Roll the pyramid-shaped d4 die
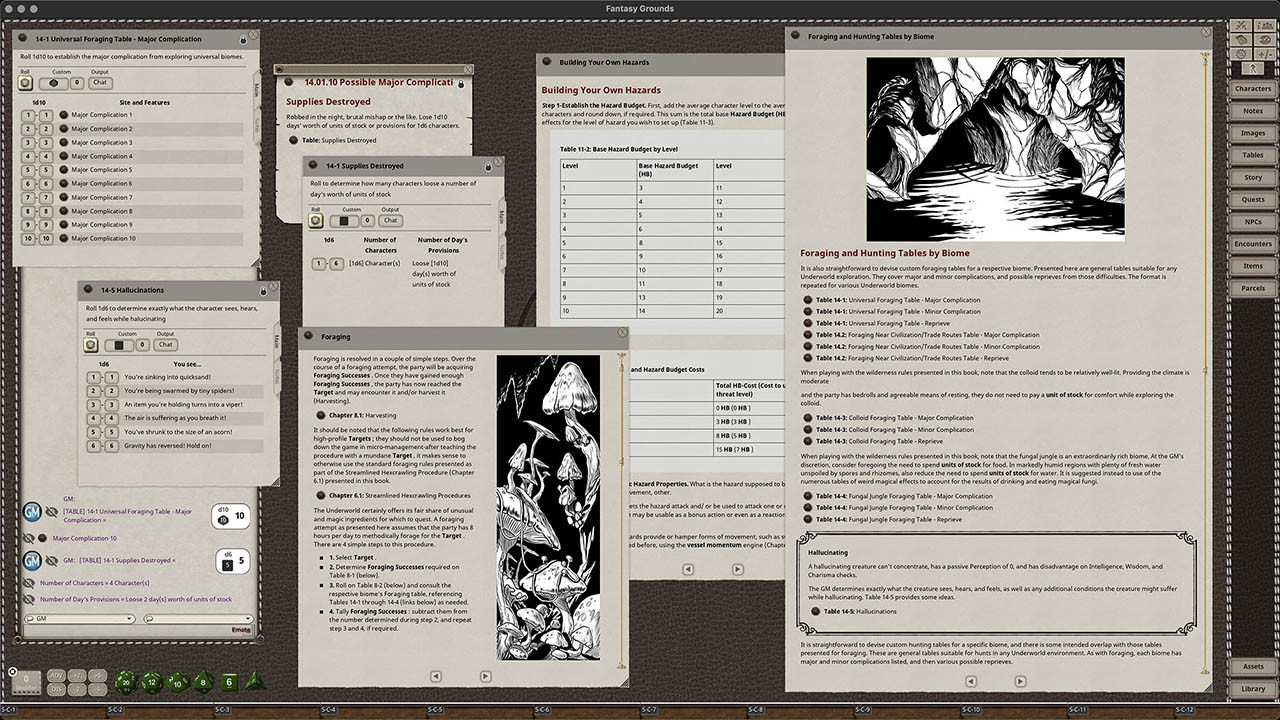 254,682
